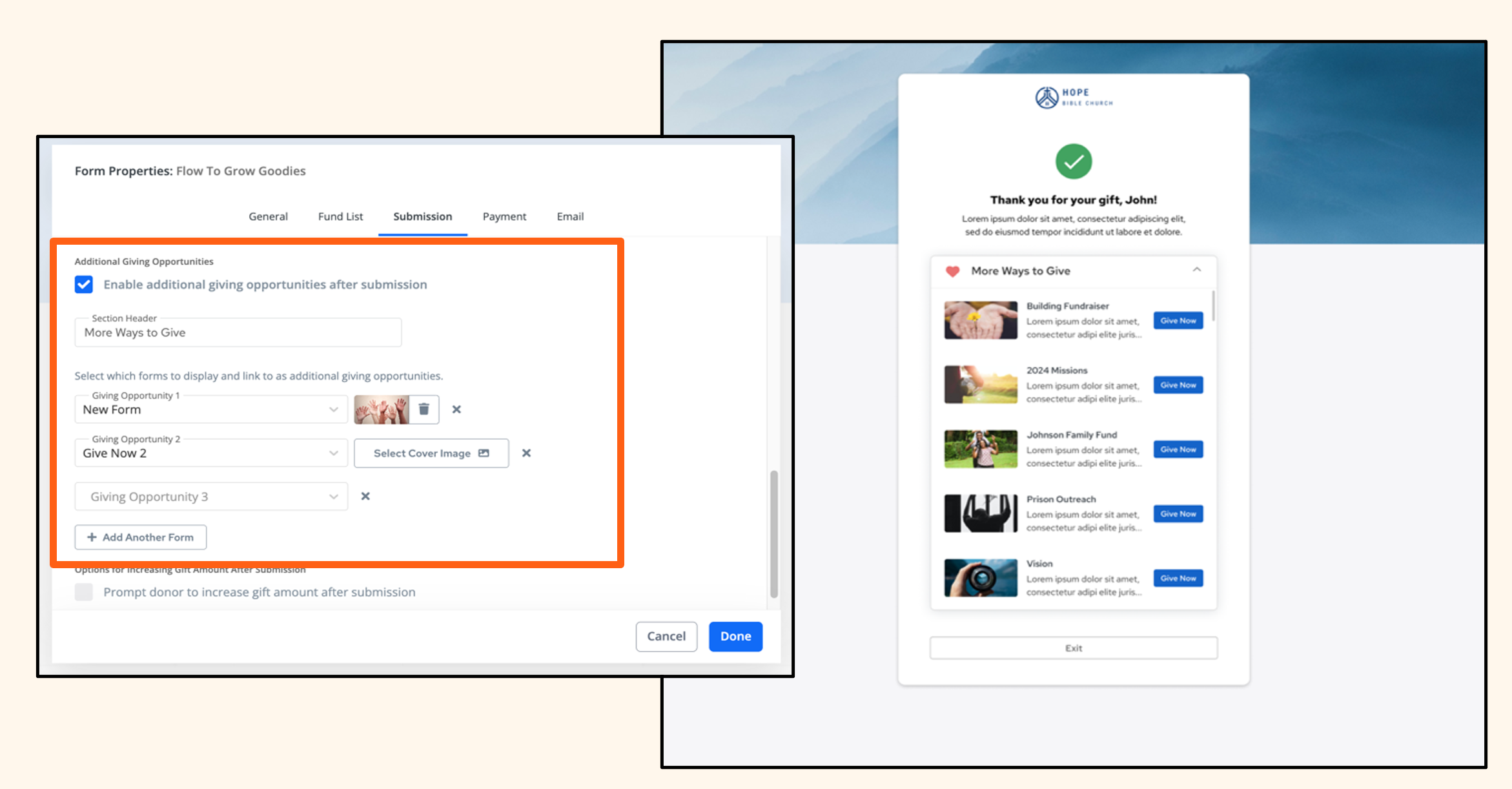Click the Hope Bible Church logo
This screenshot has width=1512, height=789.
tap(1073, 97)
